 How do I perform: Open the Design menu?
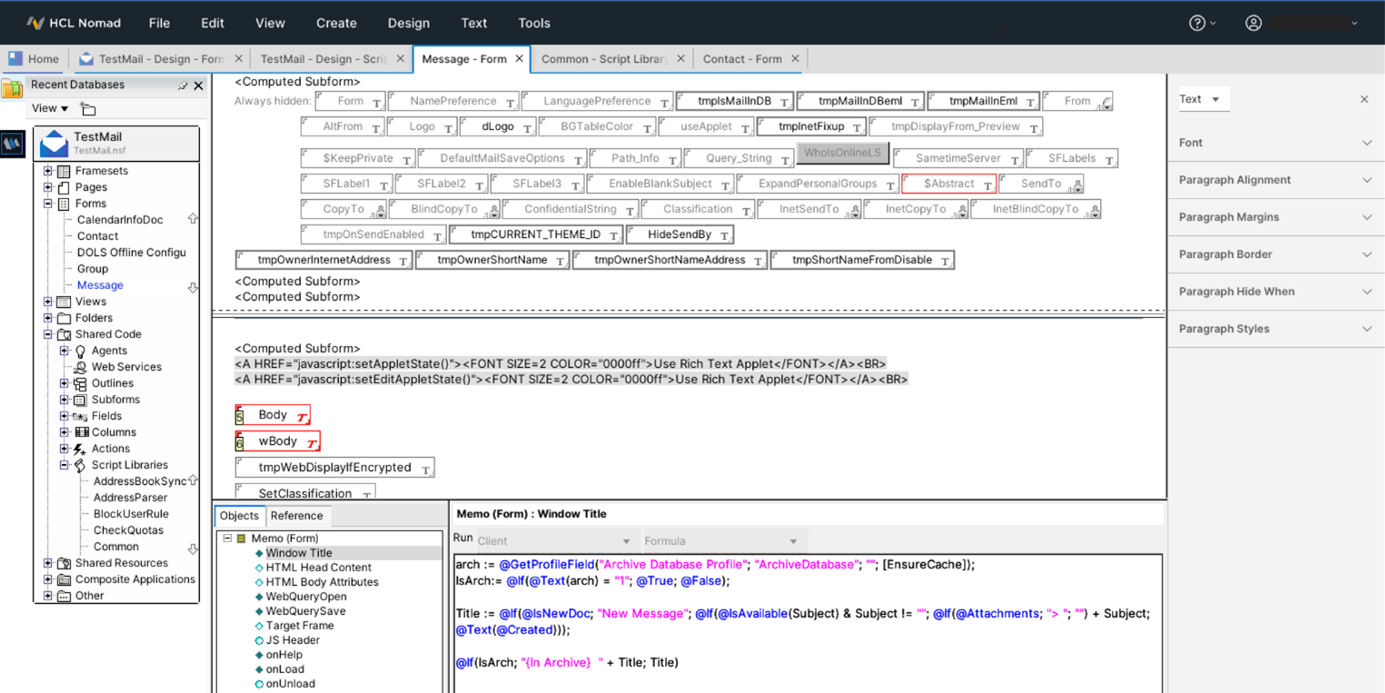click(x=408, y=23)
